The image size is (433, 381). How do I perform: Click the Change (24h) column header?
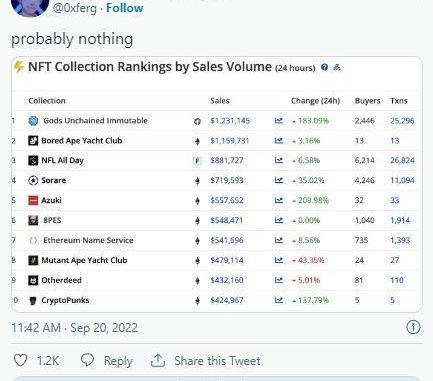click(315, 101)
